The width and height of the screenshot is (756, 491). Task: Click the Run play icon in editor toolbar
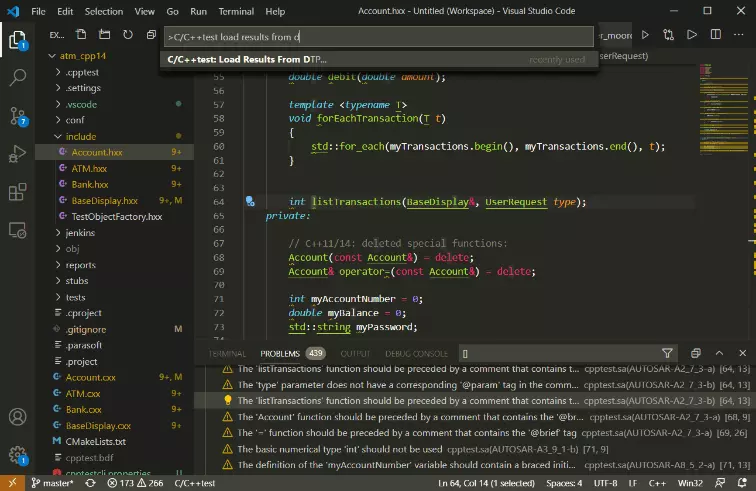[645, 35]
